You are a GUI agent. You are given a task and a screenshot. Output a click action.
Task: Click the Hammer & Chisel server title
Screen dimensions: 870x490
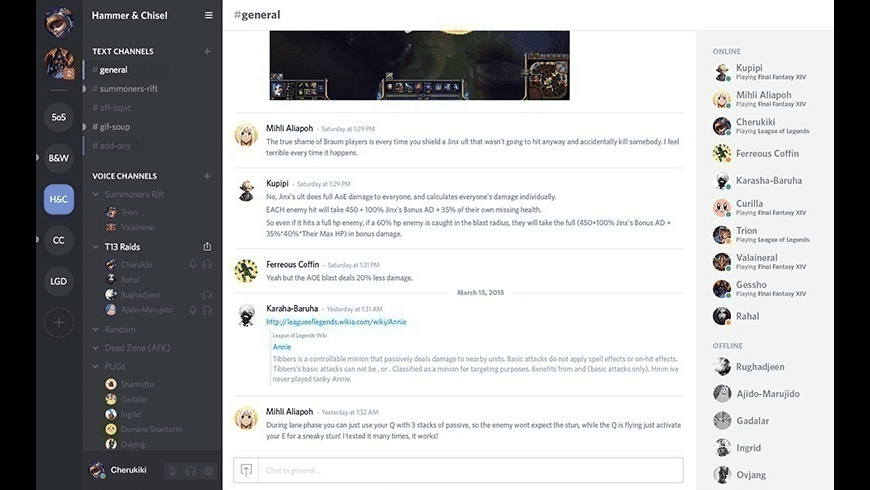tap(129, 16)
